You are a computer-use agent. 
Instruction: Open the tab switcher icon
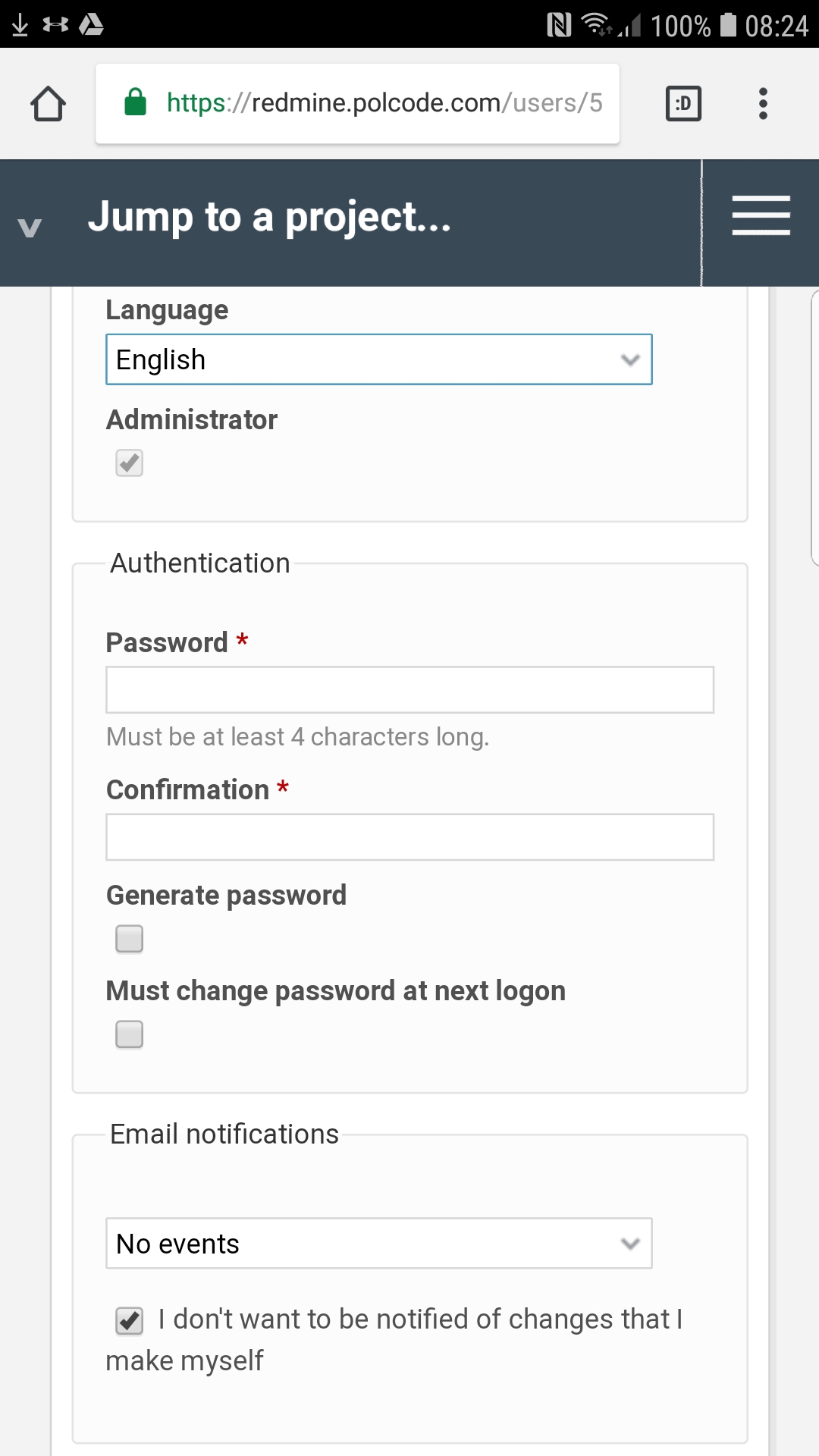[x=683, y=104]
